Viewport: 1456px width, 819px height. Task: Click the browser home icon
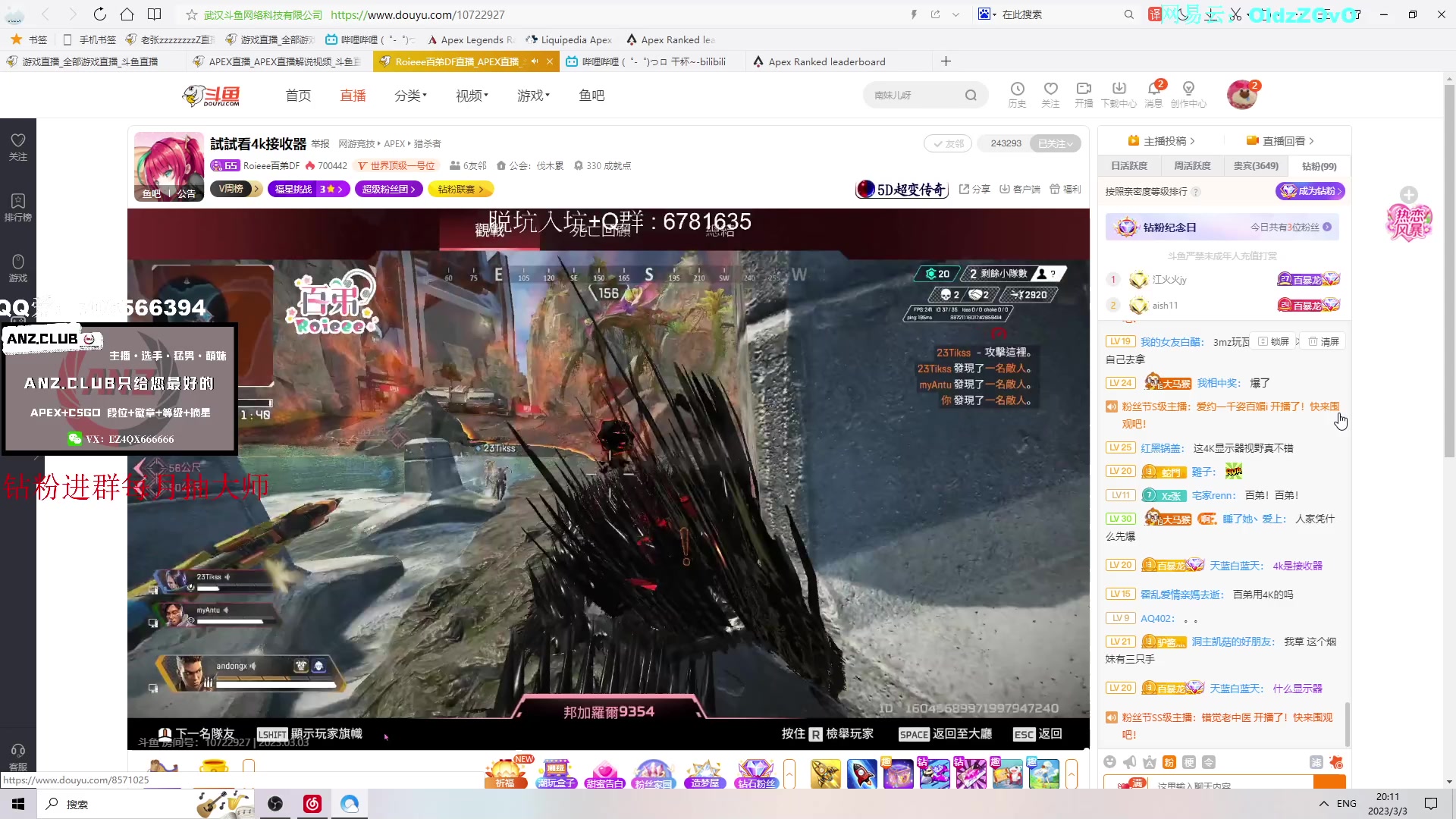[127, 14]
